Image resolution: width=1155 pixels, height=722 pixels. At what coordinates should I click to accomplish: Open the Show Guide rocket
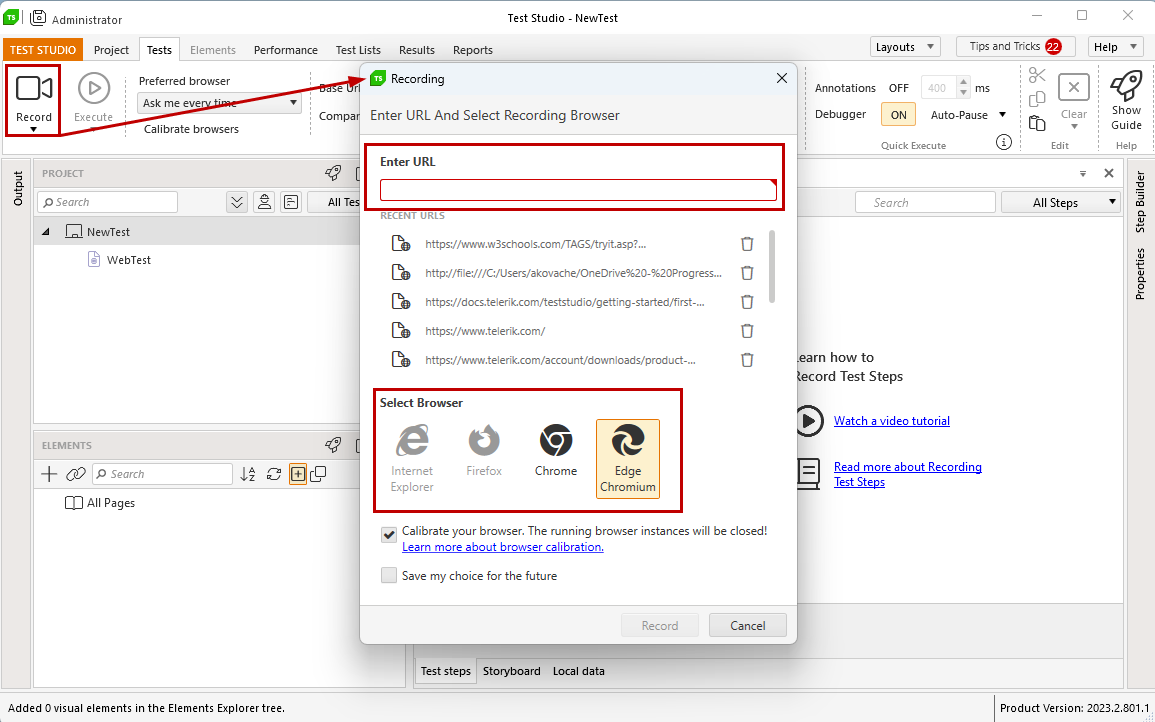[x=1126, y=85]
